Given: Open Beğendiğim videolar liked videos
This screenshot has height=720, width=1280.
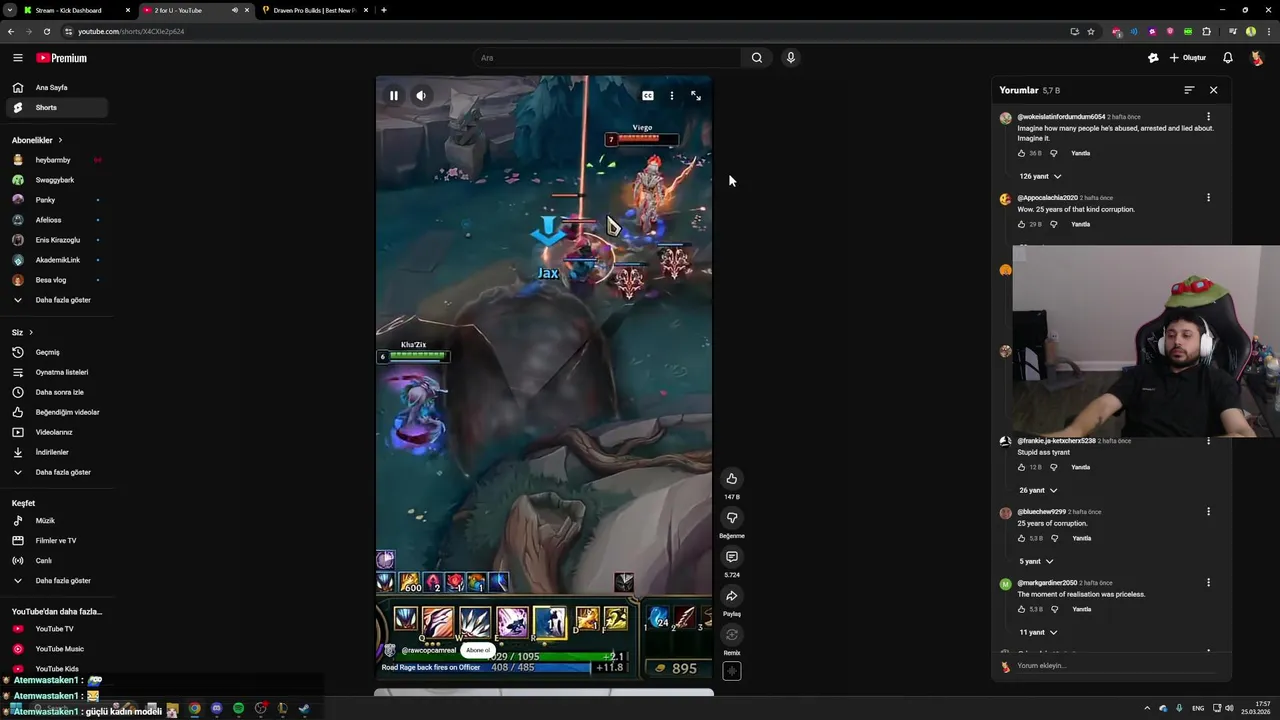Looking at the screenshot, I should tap(56, 412).
